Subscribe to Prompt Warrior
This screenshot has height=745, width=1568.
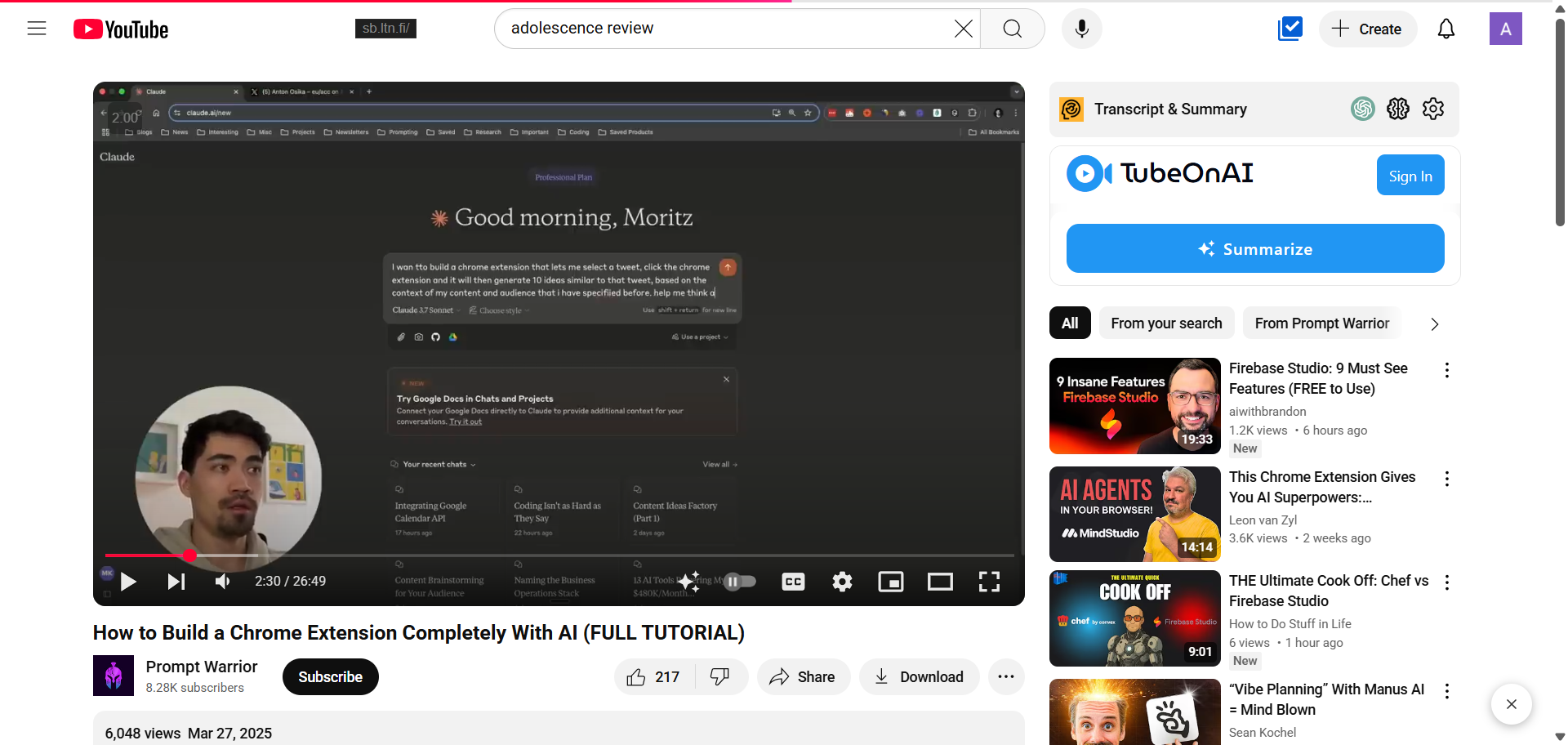(331, 677)
